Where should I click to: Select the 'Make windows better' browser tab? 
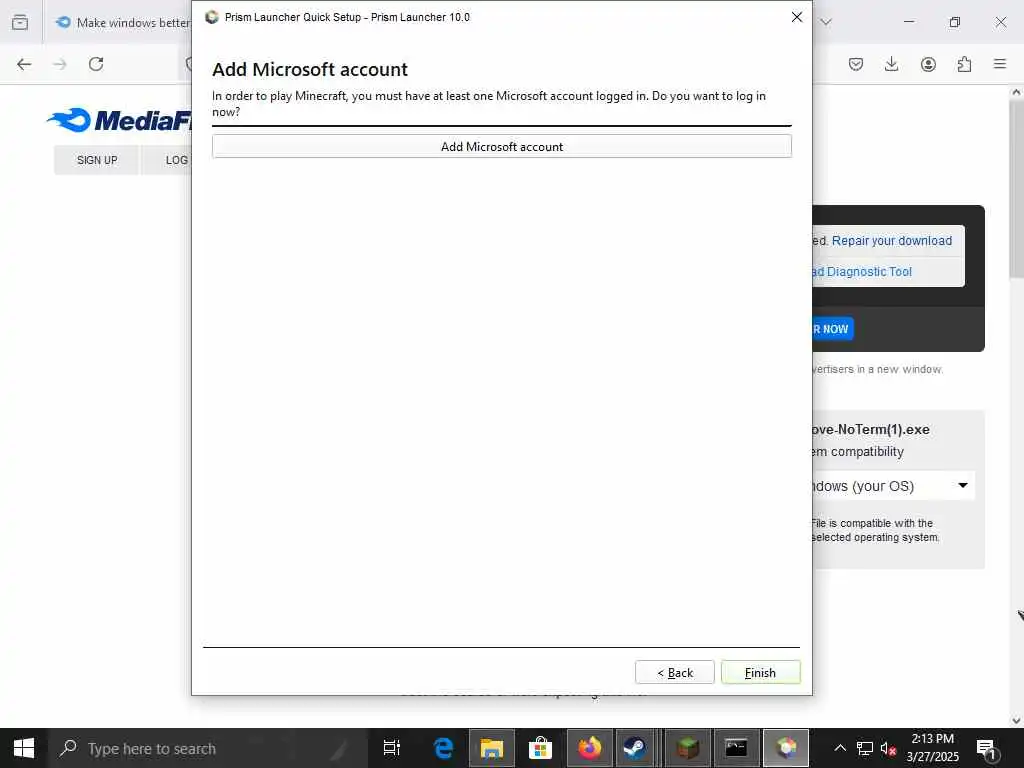(124, 22)
